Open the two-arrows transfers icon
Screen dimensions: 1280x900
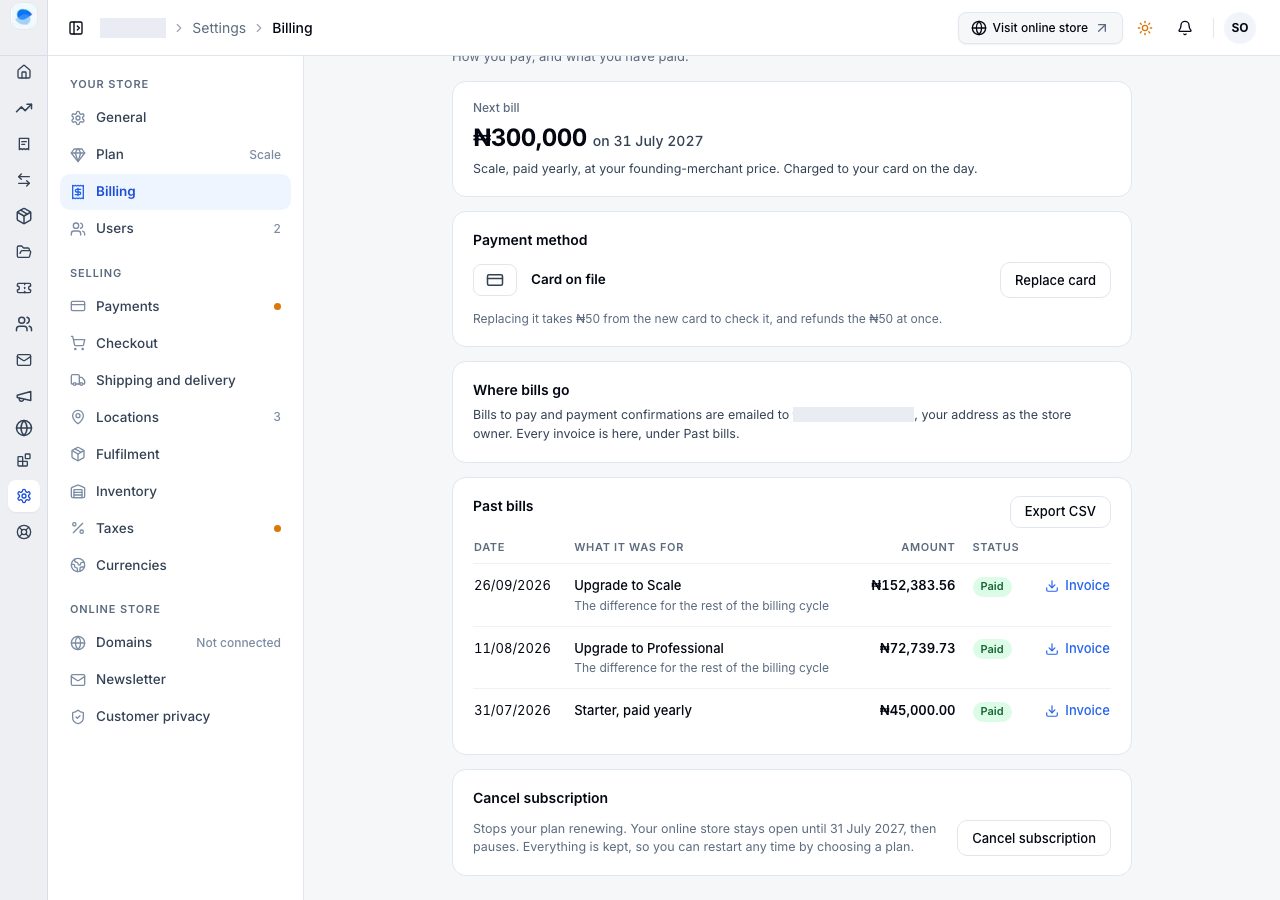tap(24, 180)
